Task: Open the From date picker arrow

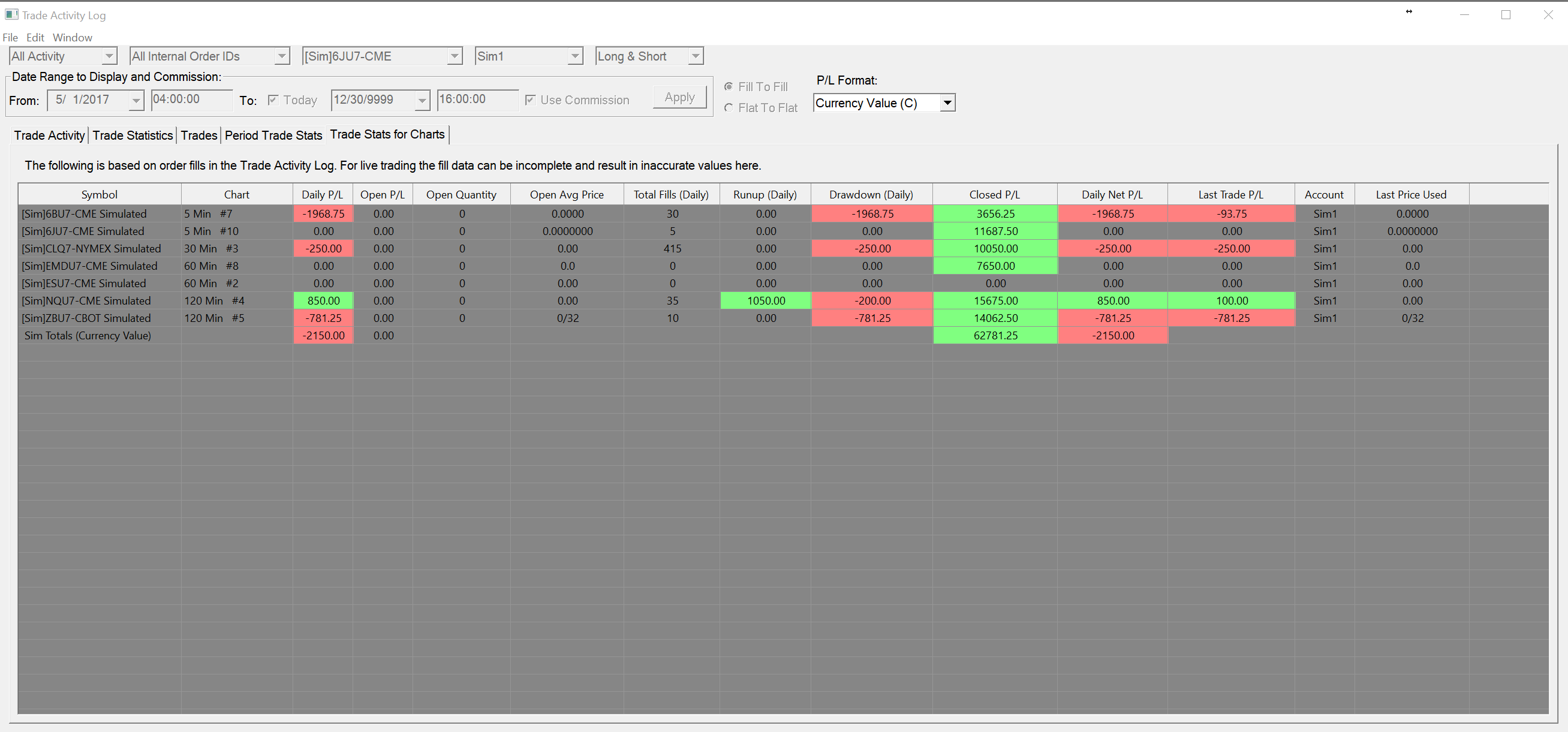Action: (136, 100)
